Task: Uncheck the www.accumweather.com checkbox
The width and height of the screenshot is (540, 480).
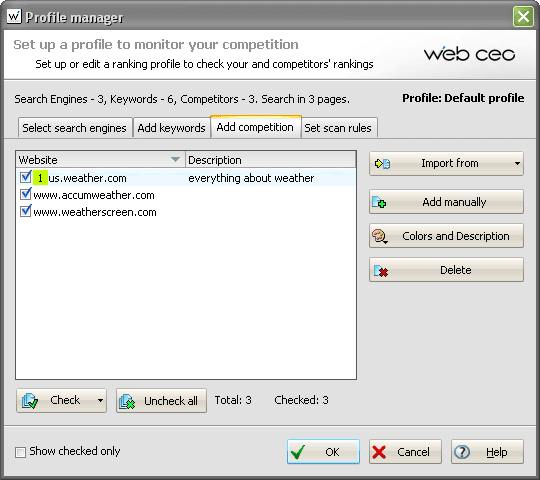Action: [x=26, y=194]
